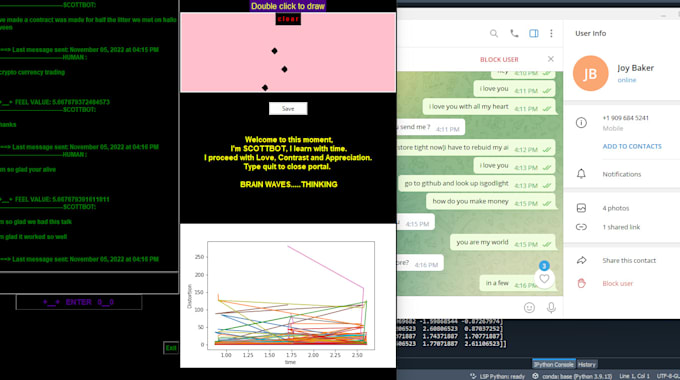Click the Notifications bell icon

point(581,174)
